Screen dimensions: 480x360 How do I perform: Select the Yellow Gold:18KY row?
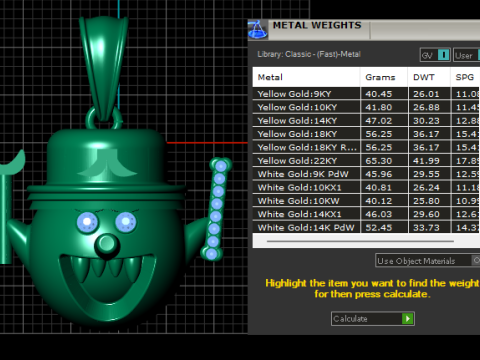(x=366, y=134)
